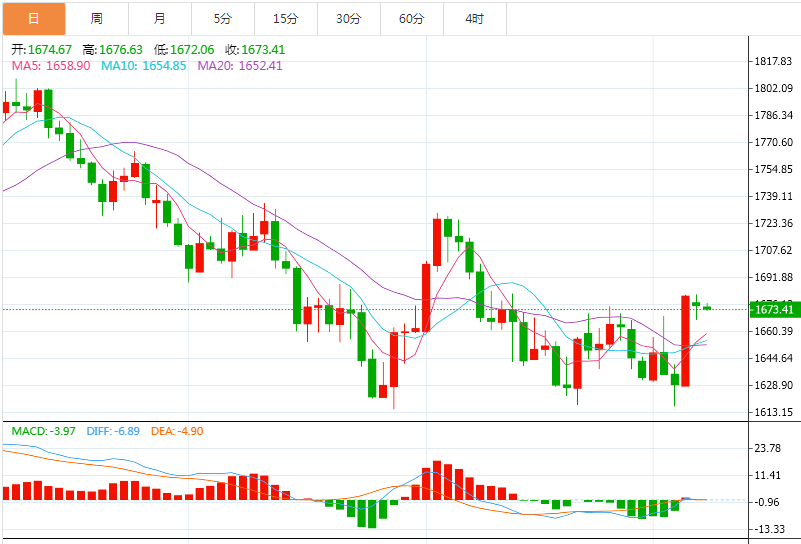Click the 1817.83 price axis label

pos(773,61)
